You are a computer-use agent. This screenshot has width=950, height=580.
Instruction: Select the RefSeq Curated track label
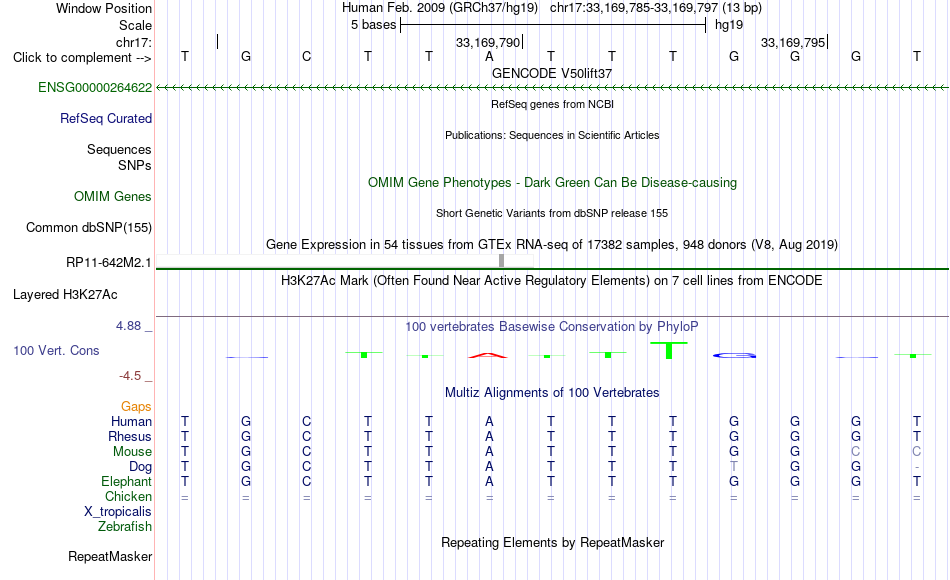(x=105, y=118)
